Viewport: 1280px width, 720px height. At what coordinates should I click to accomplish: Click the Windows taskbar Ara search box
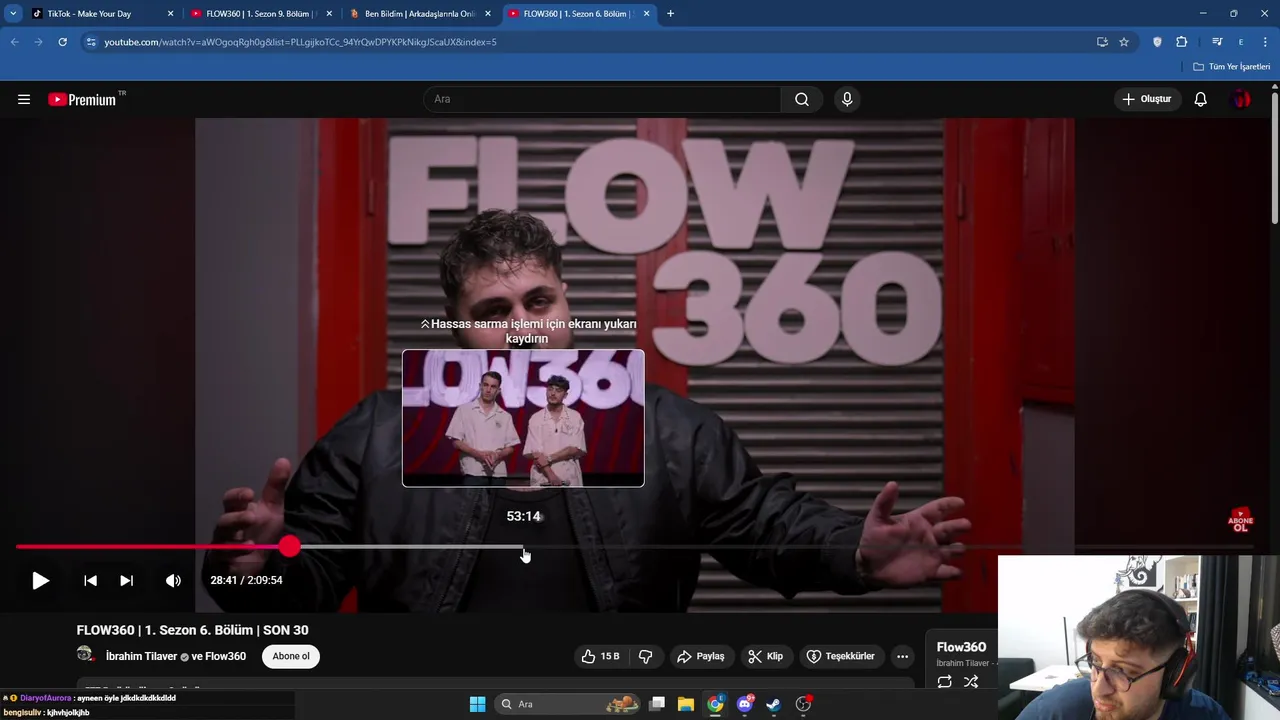567,704
